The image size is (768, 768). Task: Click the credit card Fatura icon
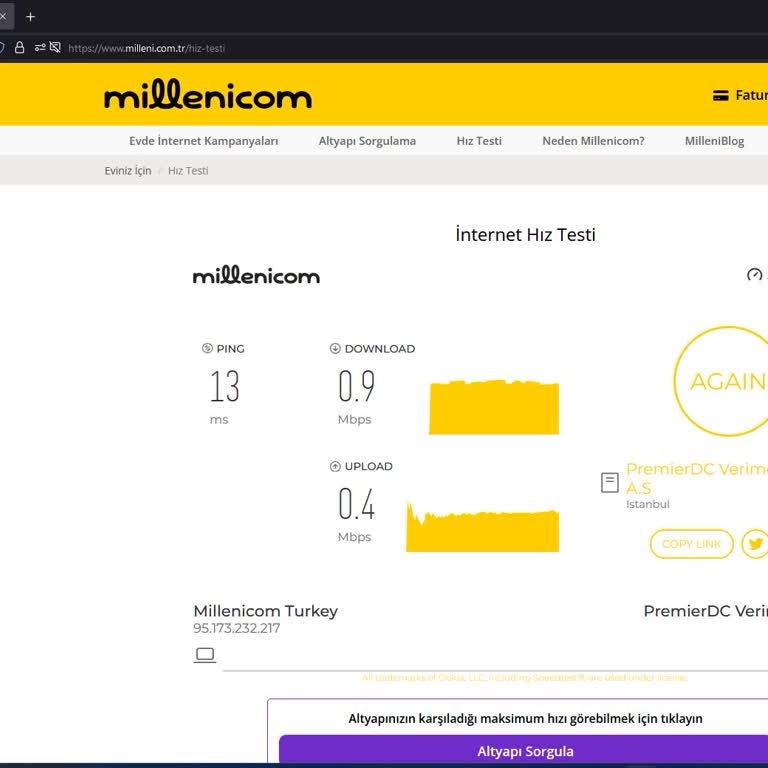point(720,96)
